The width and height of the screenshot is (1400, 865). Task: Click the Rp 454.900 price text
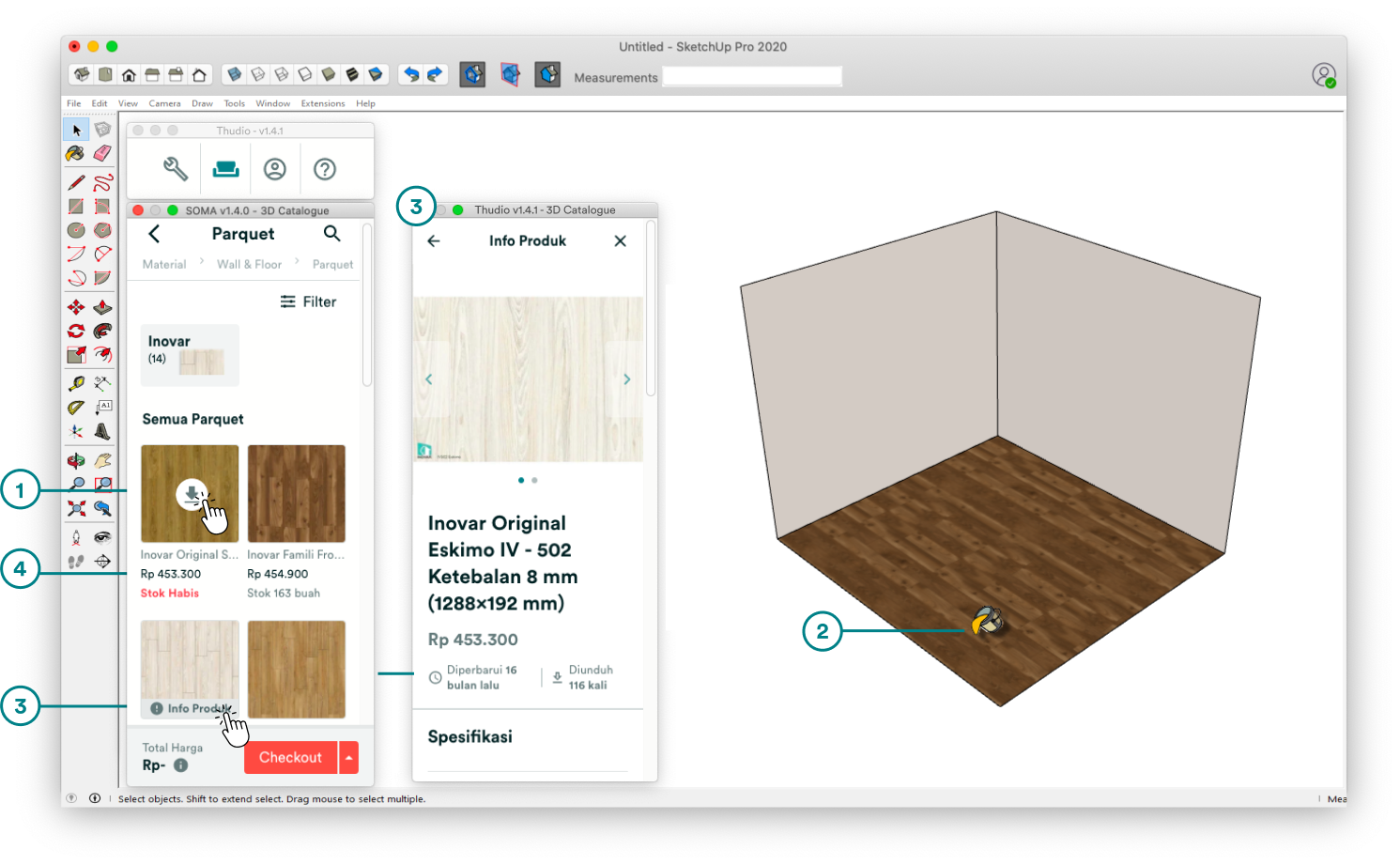(x=278, y=574)
